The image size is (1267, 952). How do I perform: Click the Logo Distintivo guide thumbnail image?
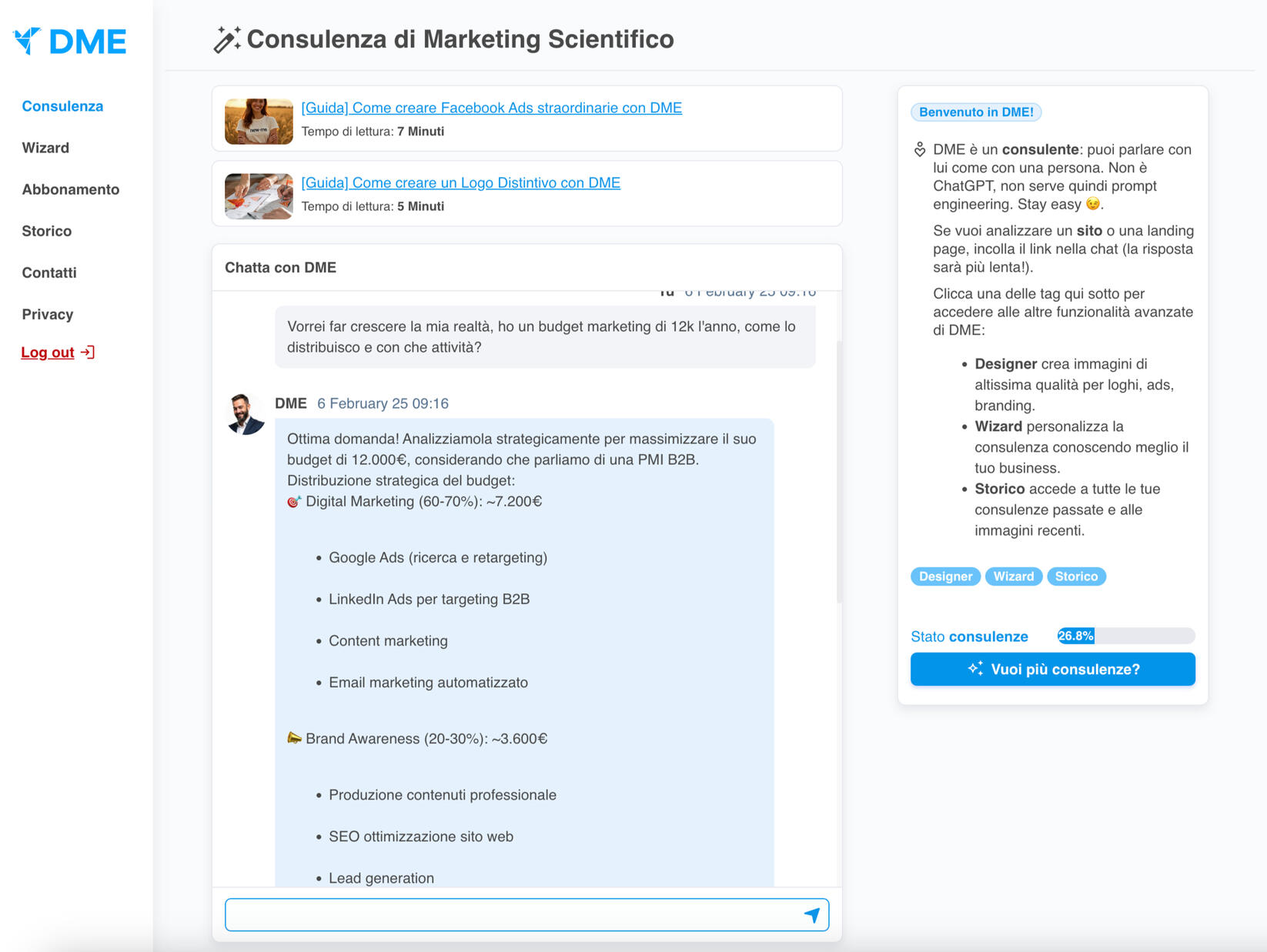point(258,194)
